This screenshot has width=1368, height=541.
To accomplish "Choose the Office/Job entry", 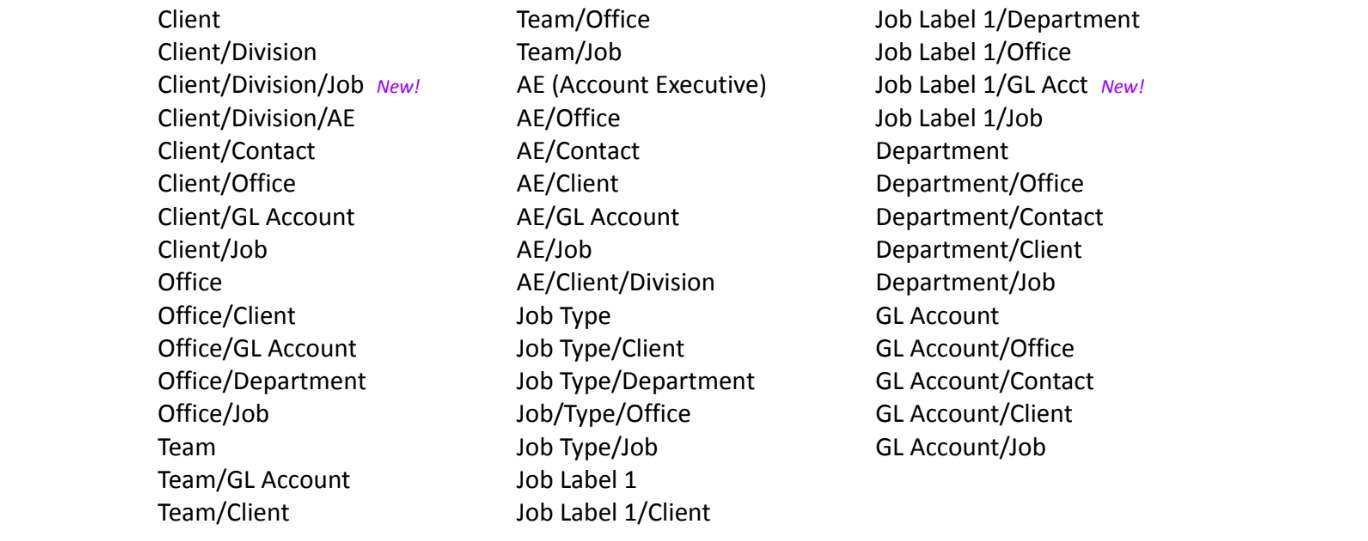I will (x=214, y=414).
